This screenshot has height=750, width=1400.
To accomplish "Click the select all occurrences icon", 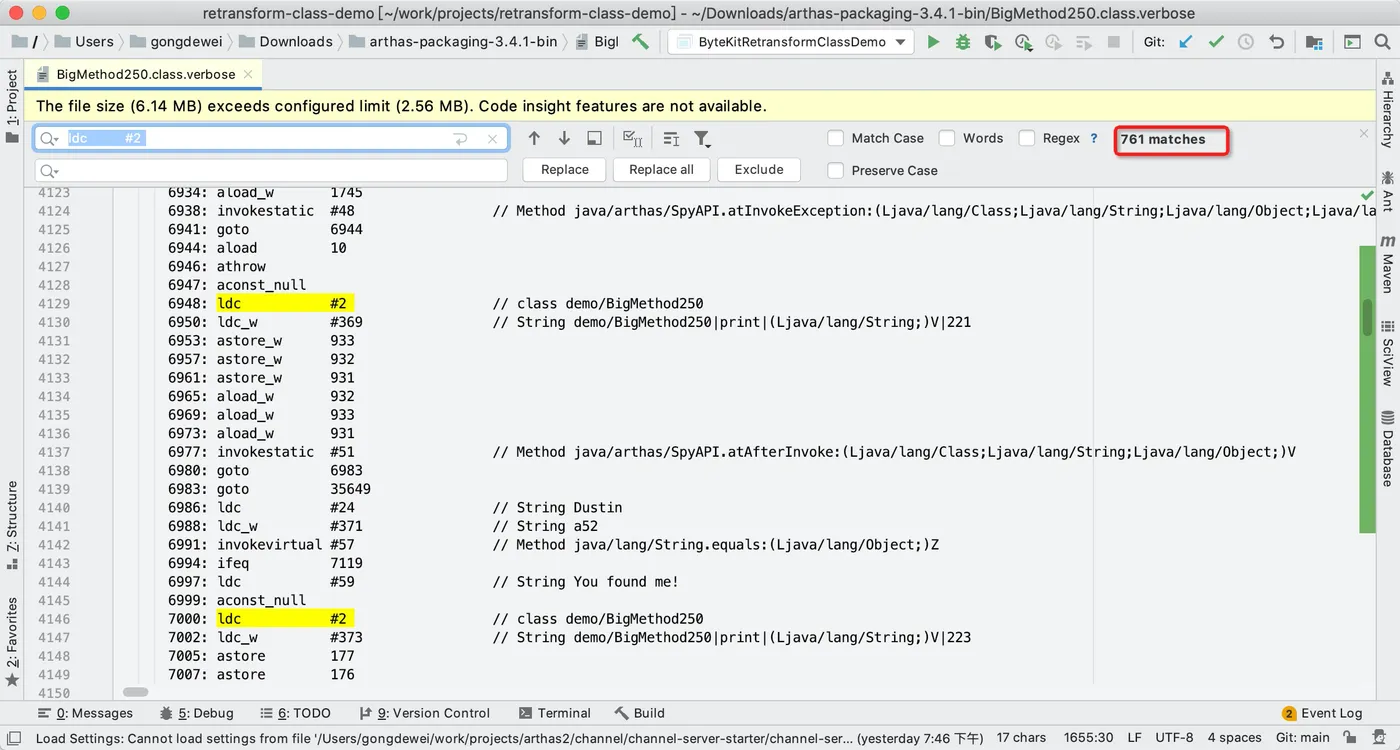I will coord(632,139).
